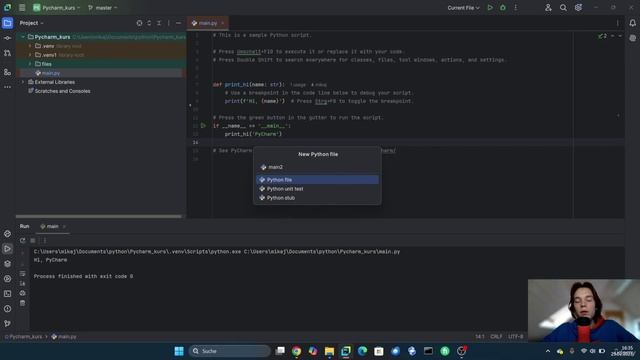Choose Python file in New Python file popup
This screenshot has height=360, width=640.
(318, 180)
